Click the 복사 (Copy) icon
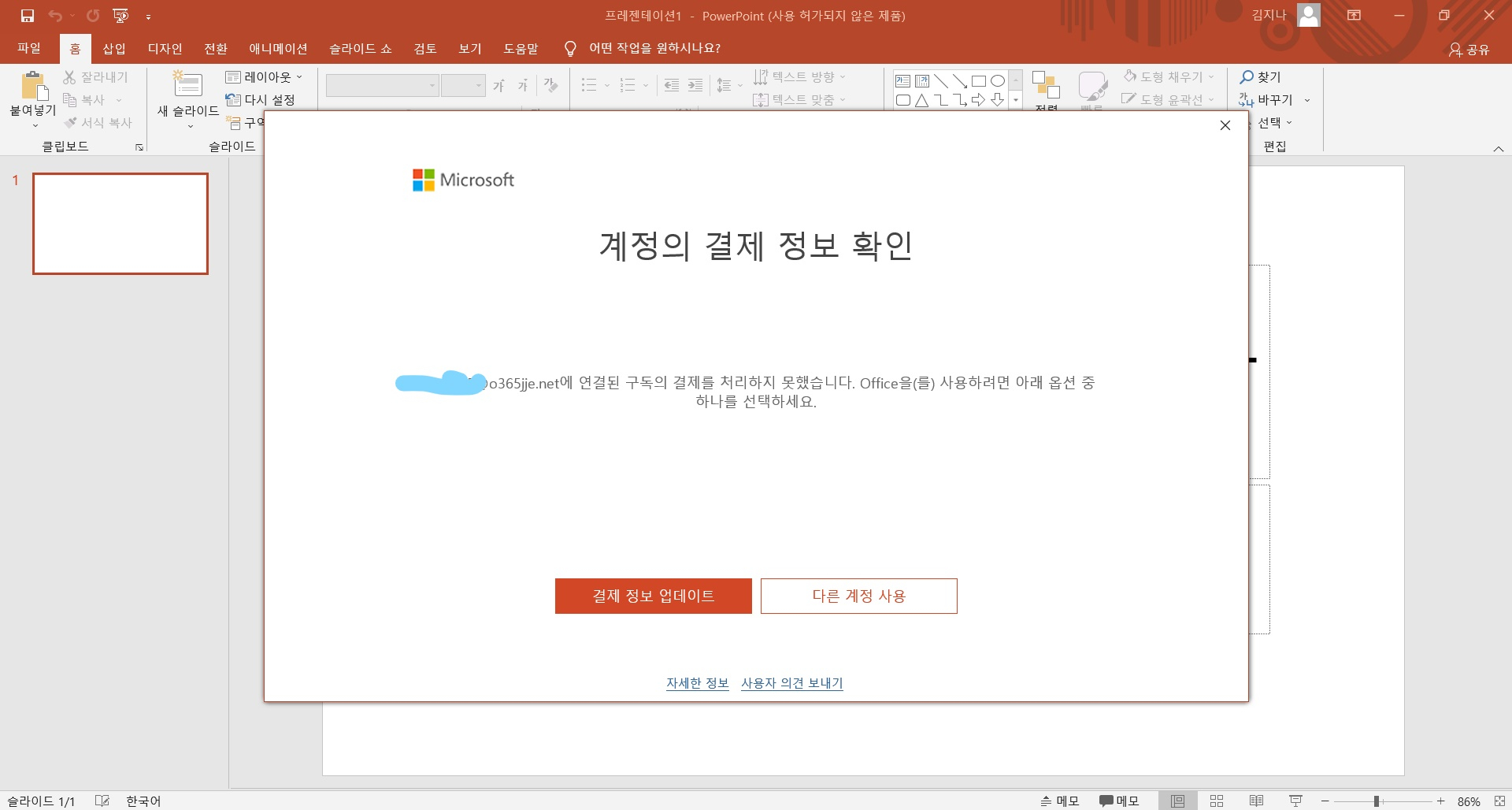The image size is (1512, 810). [69, 100]
